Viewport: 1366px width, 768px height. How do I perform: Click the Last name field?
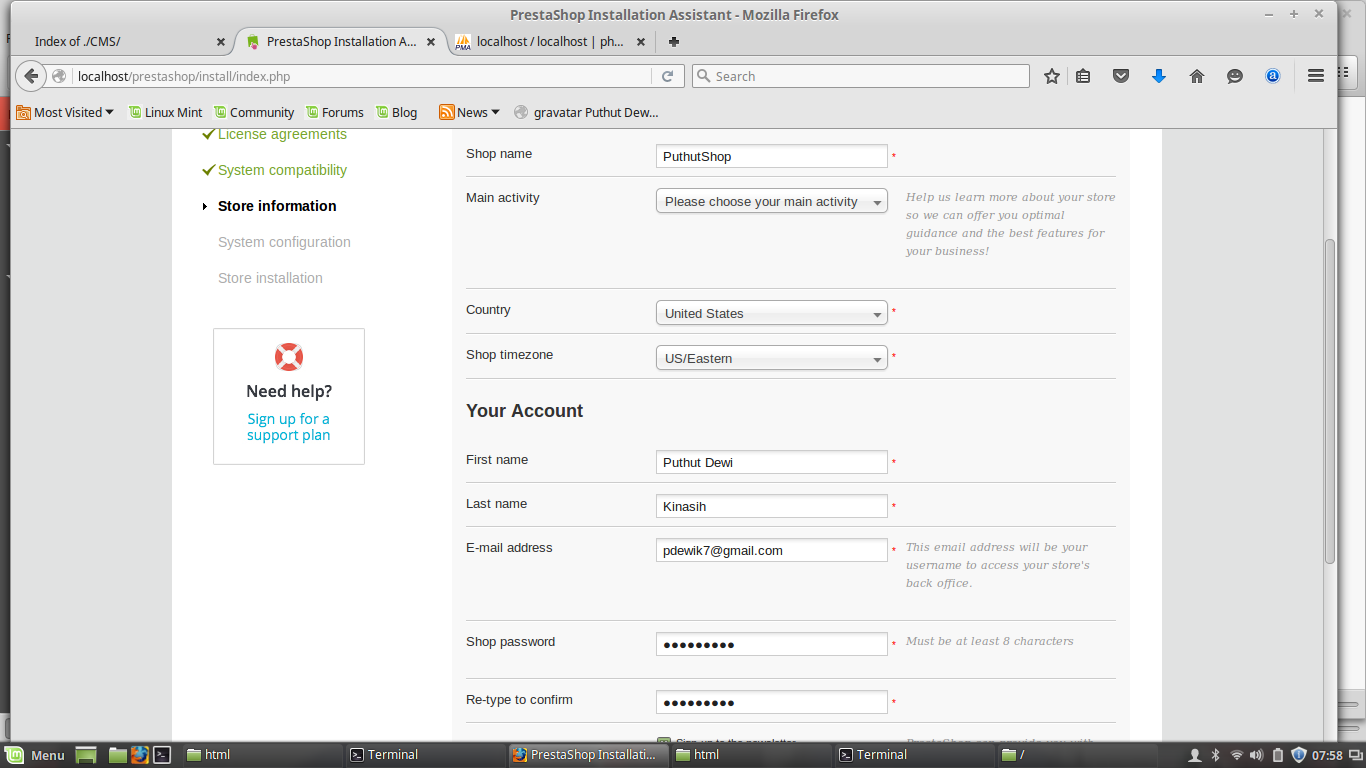click(771, 506)
